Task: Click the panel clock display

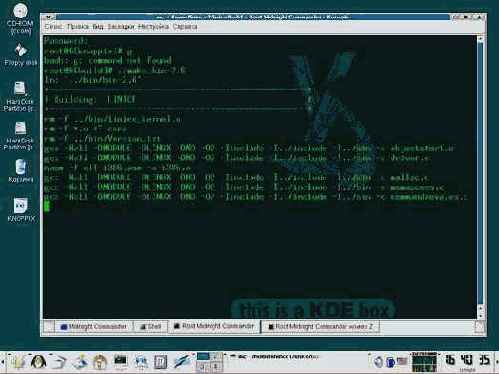Action: (x=467, y=360)
